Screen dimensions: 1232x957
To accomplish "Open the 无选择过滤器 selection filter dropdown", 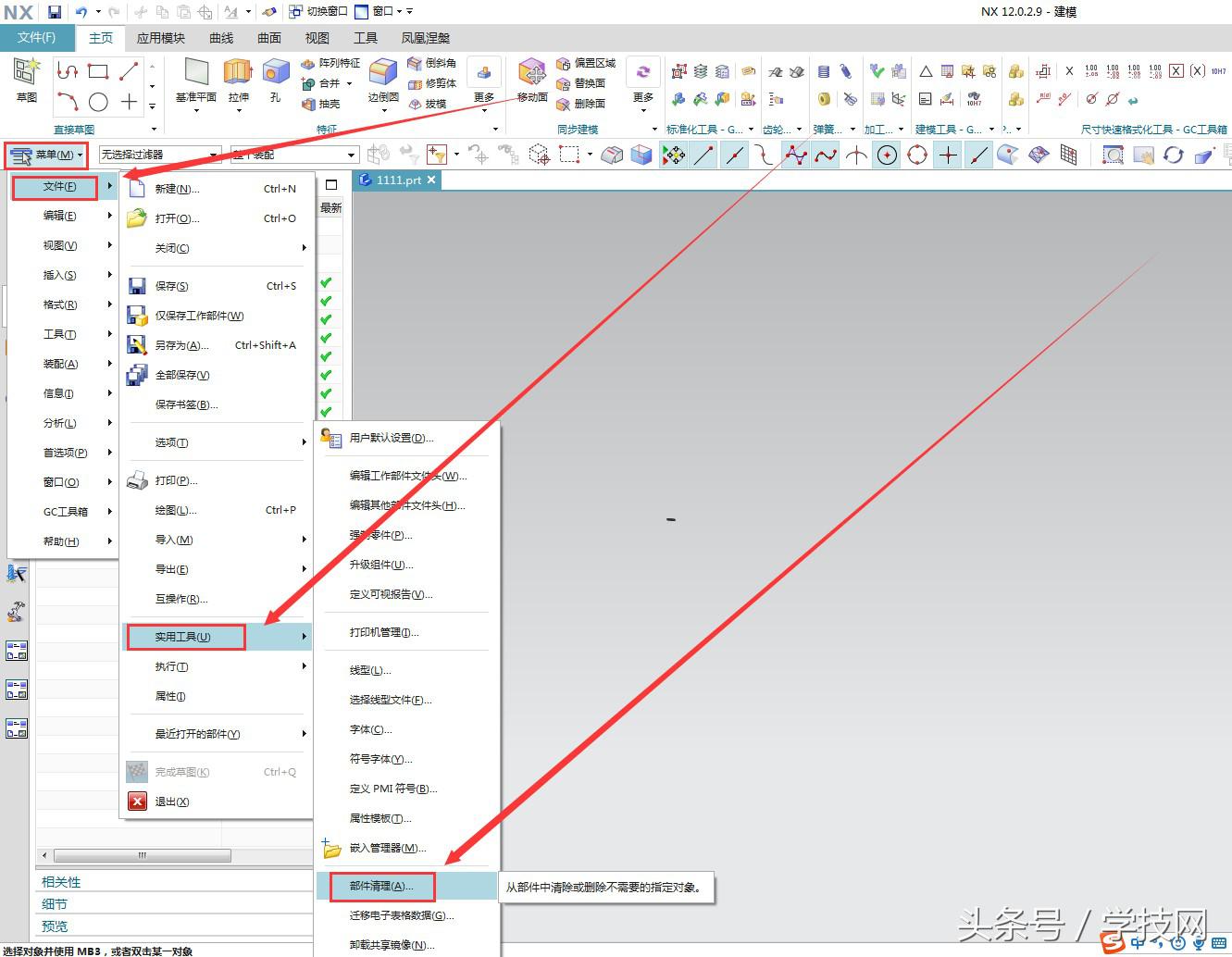I will (160, 155).
